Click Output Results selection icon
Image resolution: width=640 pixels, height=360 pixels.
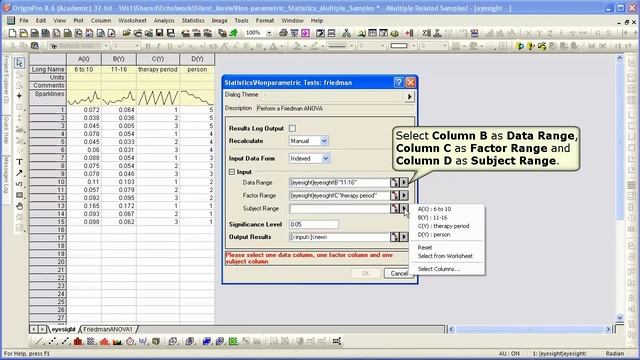pos(394,237)
